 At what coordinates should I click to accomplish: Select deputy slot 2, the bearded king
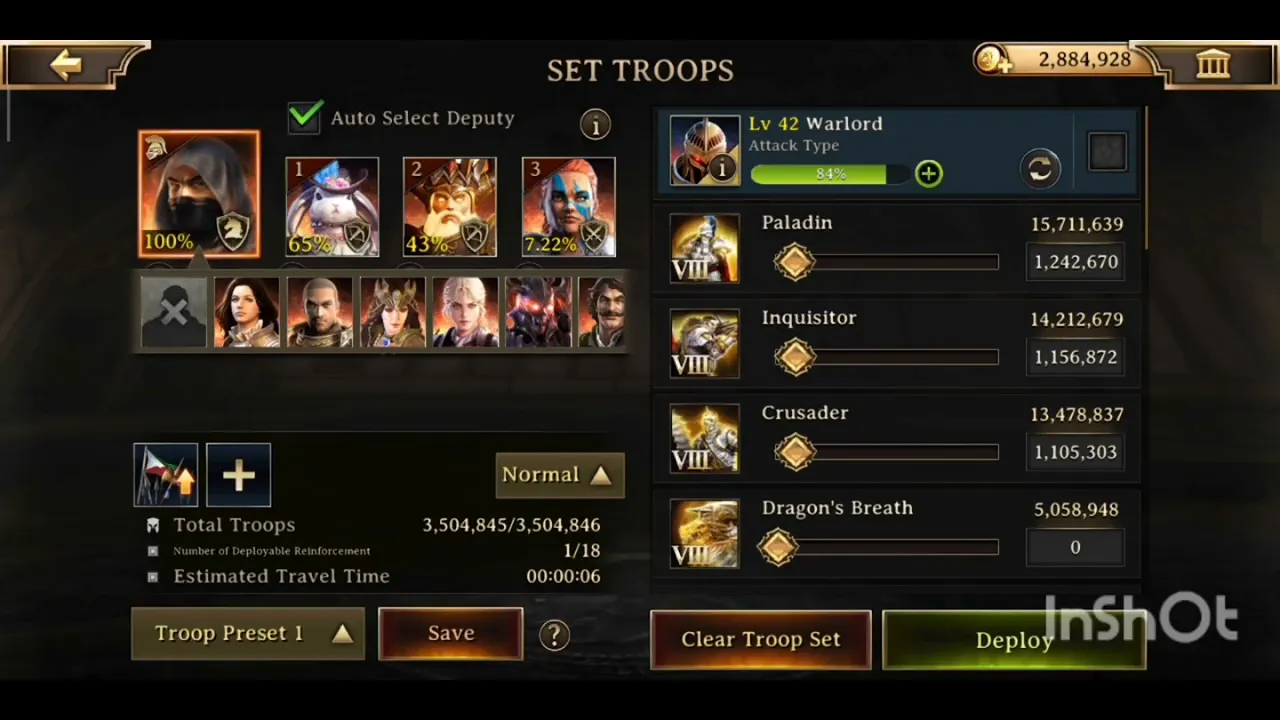click(450, 207)
